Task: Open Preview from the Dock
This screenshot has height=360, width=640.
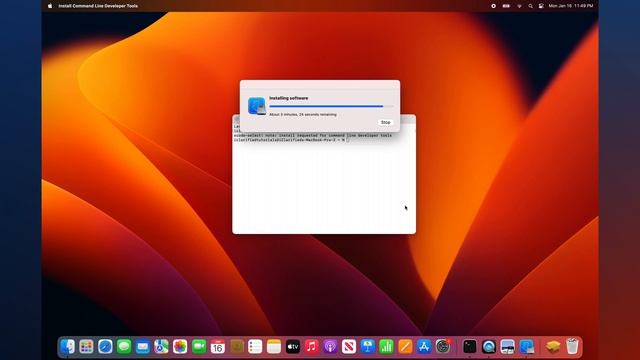Action: point(507,347)
